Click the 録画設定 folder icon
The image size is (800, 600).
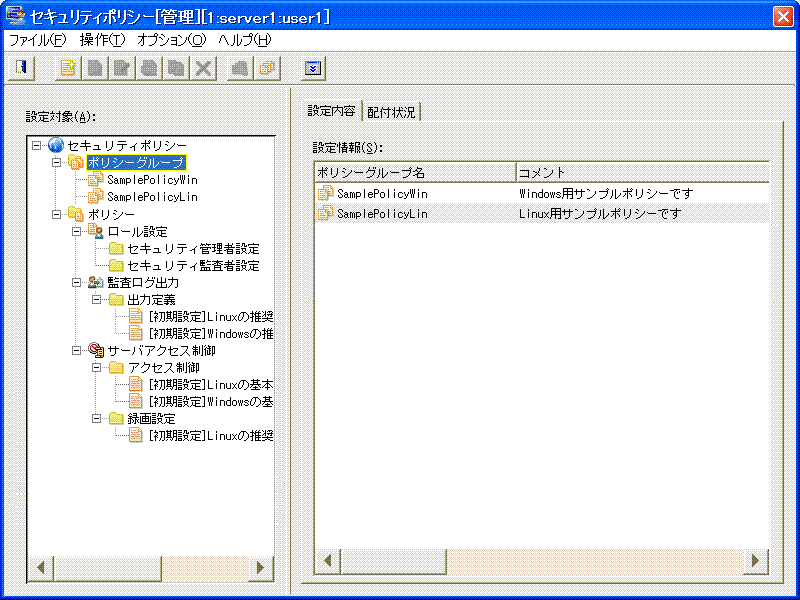pos(116,419)
